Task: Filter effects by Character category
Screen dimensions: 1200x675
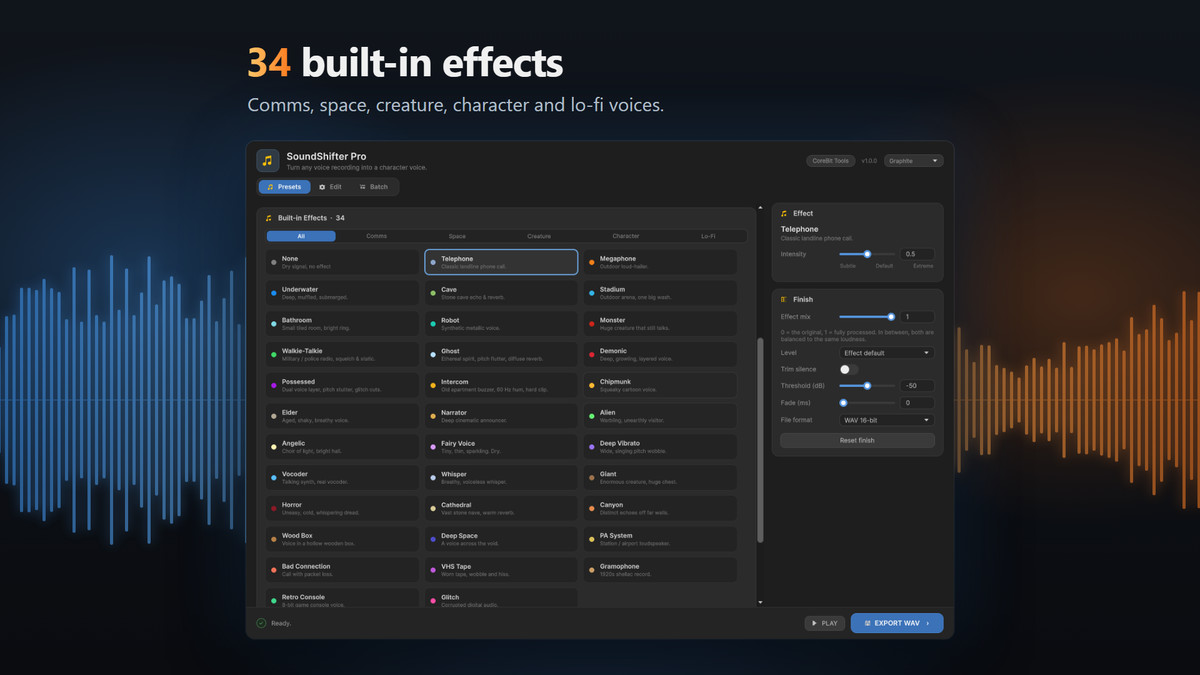Action: tap(626, 236)
